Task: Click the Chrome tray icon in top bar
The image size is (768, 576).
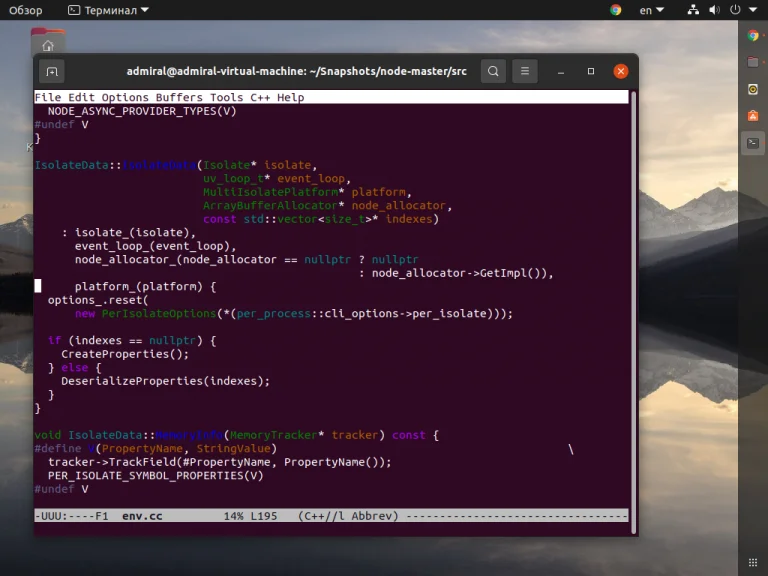Action: coord(615,10)
